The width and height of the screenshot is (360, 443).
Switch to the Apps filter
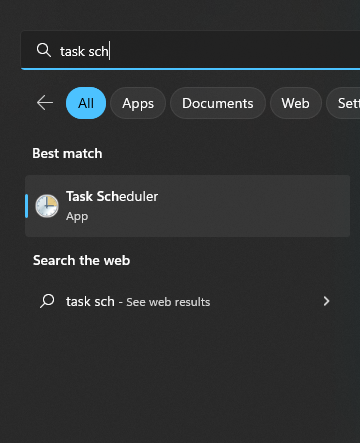138,103
